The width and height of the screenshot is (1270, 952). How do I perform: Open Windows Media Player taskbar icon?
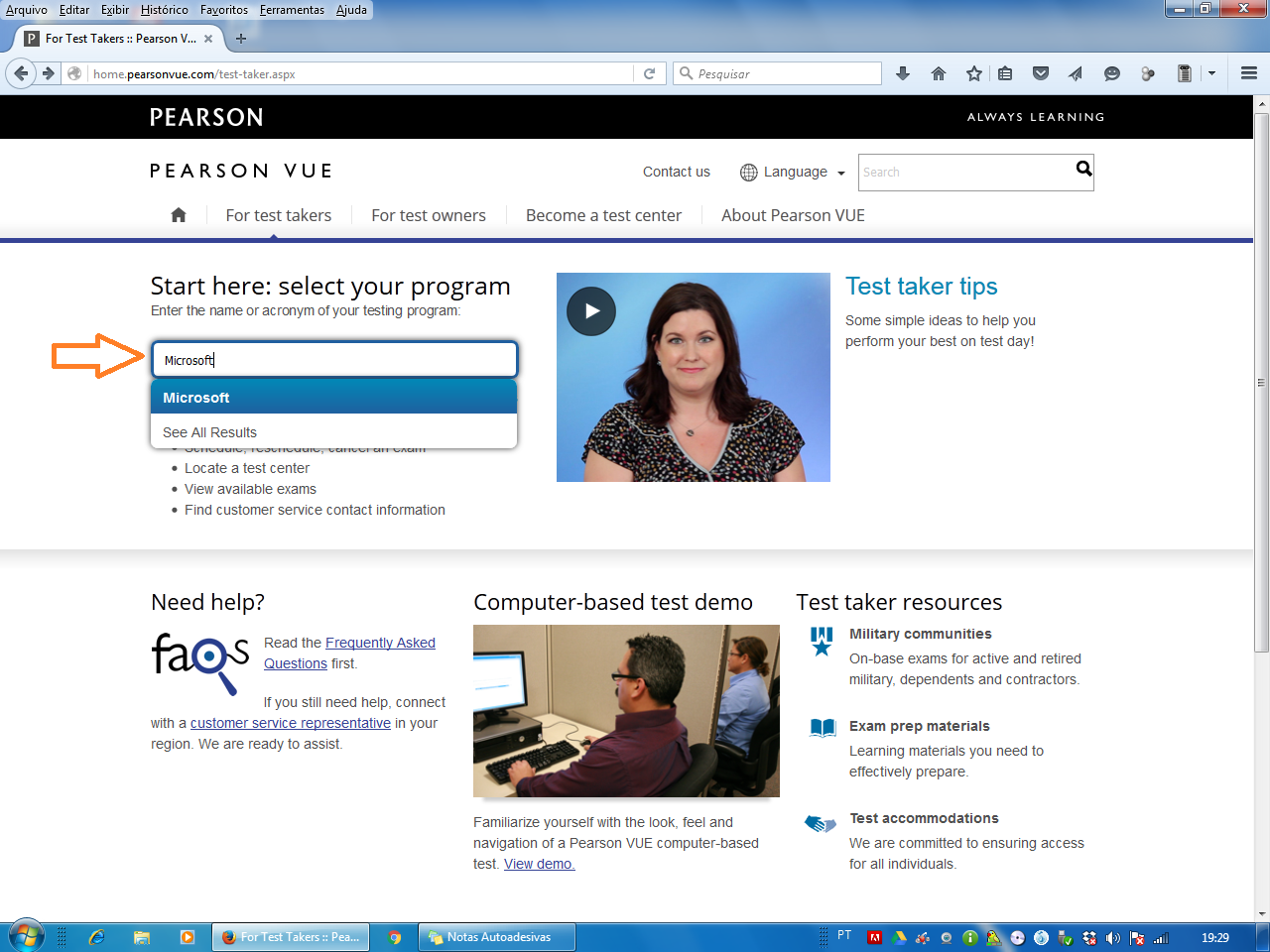pos(188,937)
